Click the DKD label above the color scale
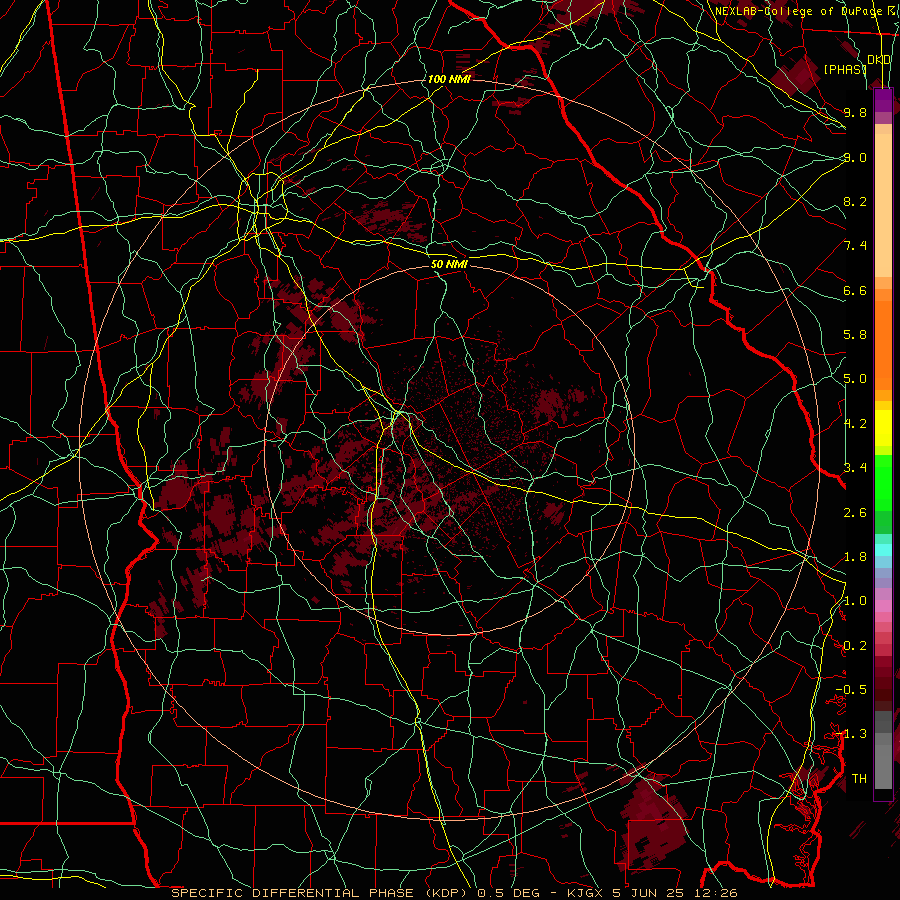Viewport: 900px width, 900px height. [x=879, y=60]
